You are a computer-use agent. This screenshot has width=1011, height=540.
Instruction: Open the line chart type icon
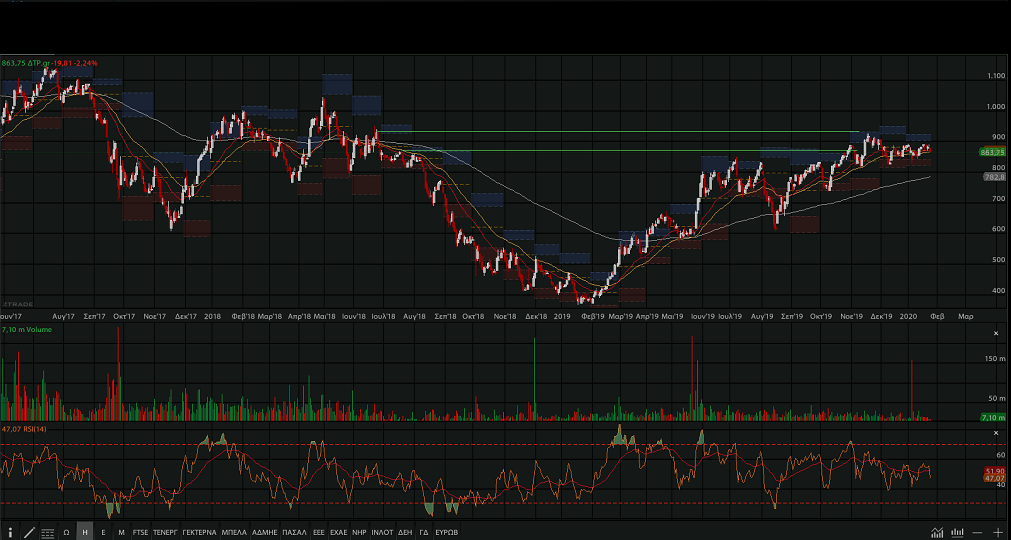pyautogui.click(x=937, y=532)
